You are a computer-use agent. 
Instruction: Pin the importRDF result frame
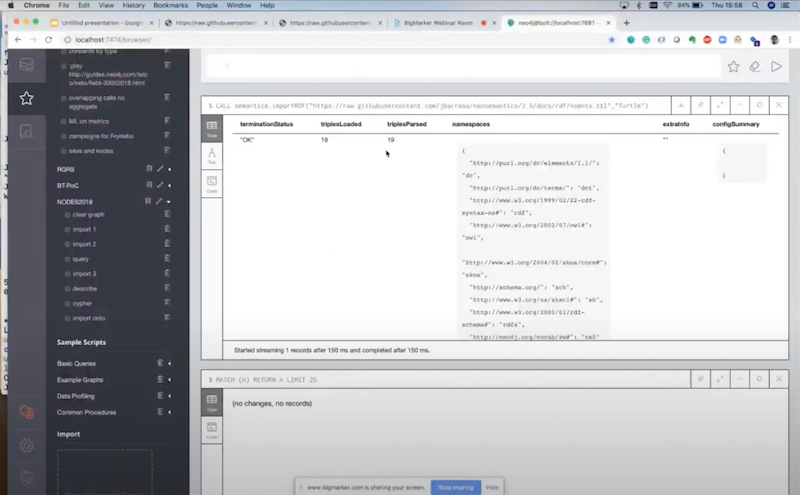pos(701,105)
